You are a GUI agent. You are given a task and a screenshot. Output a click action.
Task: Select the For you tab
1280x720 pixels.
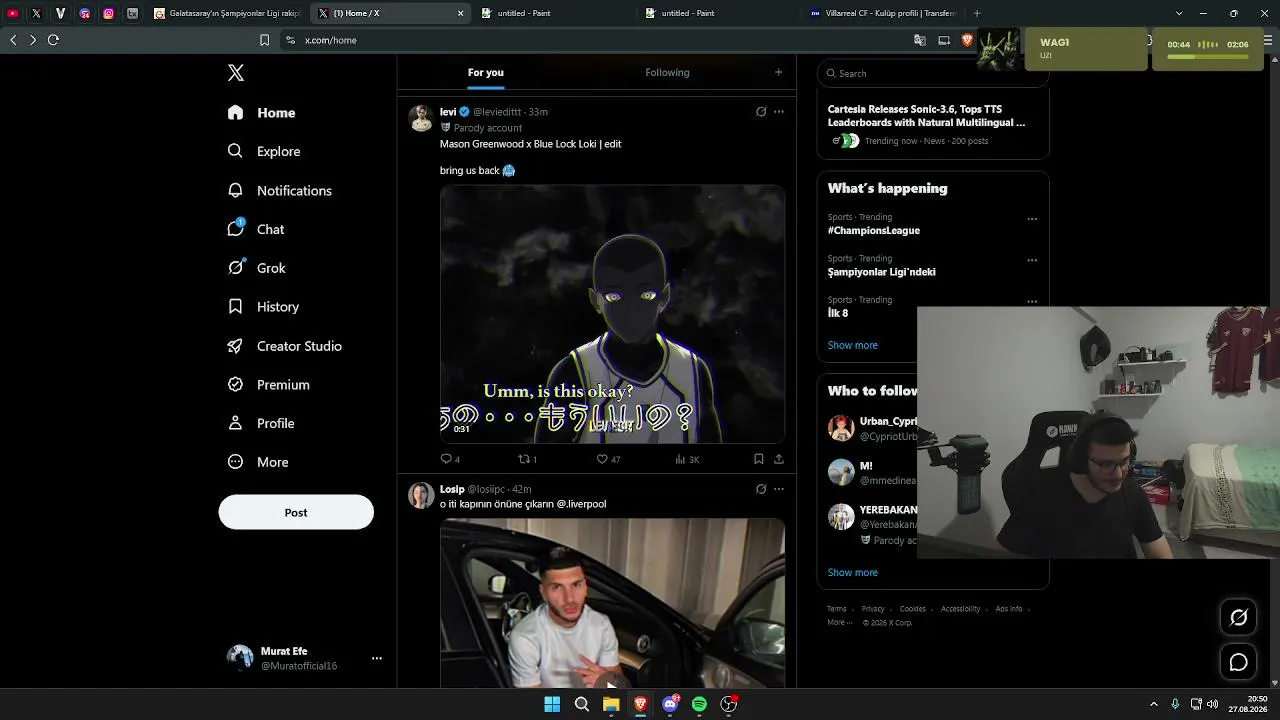pyautogui.click(x=486, y=72)
